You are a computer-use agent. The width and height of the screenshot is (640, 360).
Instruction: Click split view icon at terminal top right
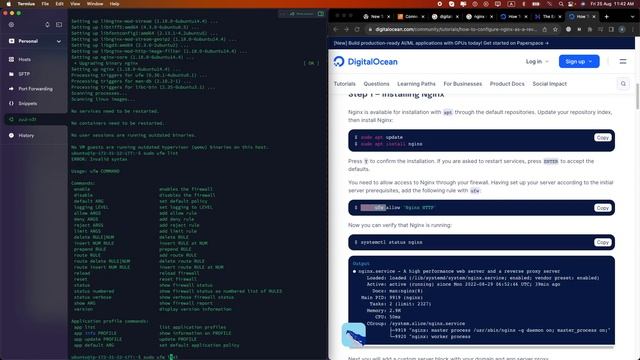click(x=321, y=14)
